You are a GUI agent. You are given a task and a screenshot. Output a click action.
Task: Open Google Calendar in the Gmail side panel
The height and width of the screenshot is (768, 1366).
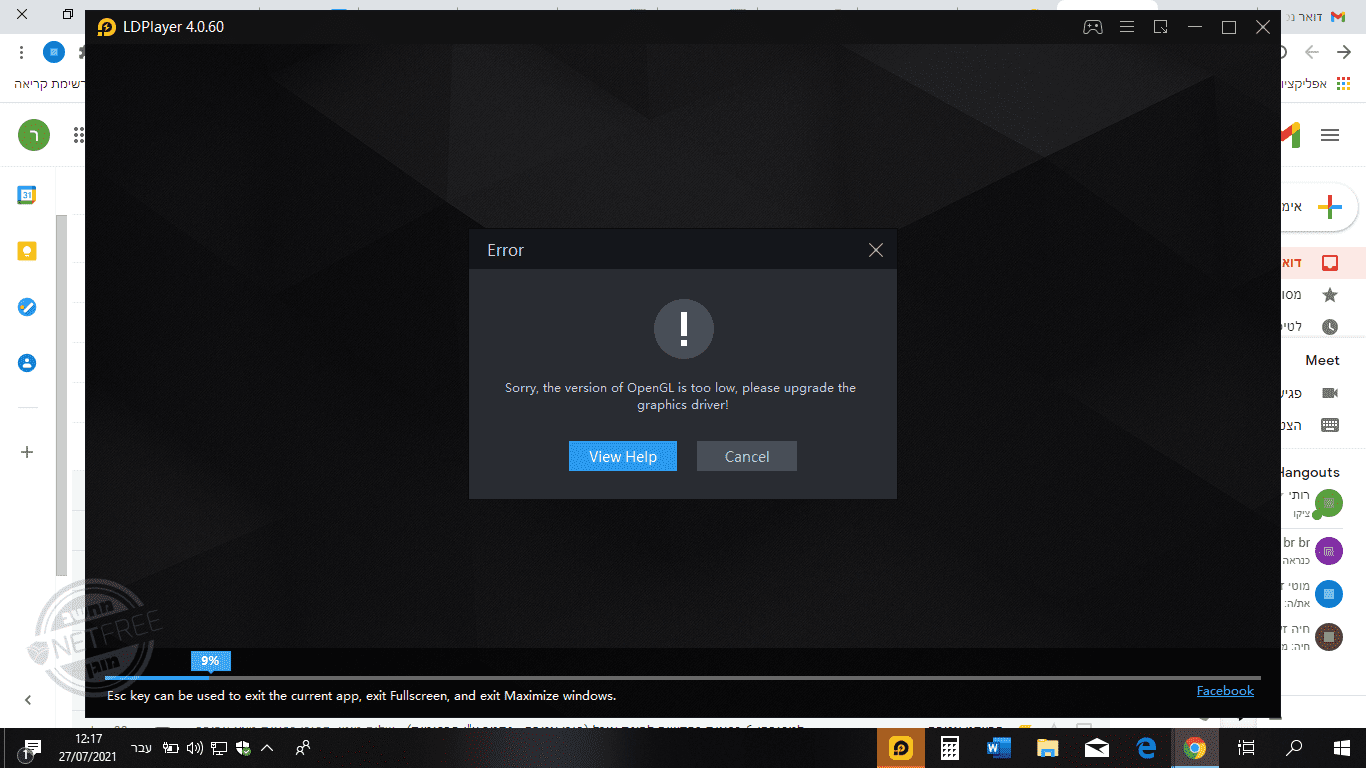pos(27,195)
